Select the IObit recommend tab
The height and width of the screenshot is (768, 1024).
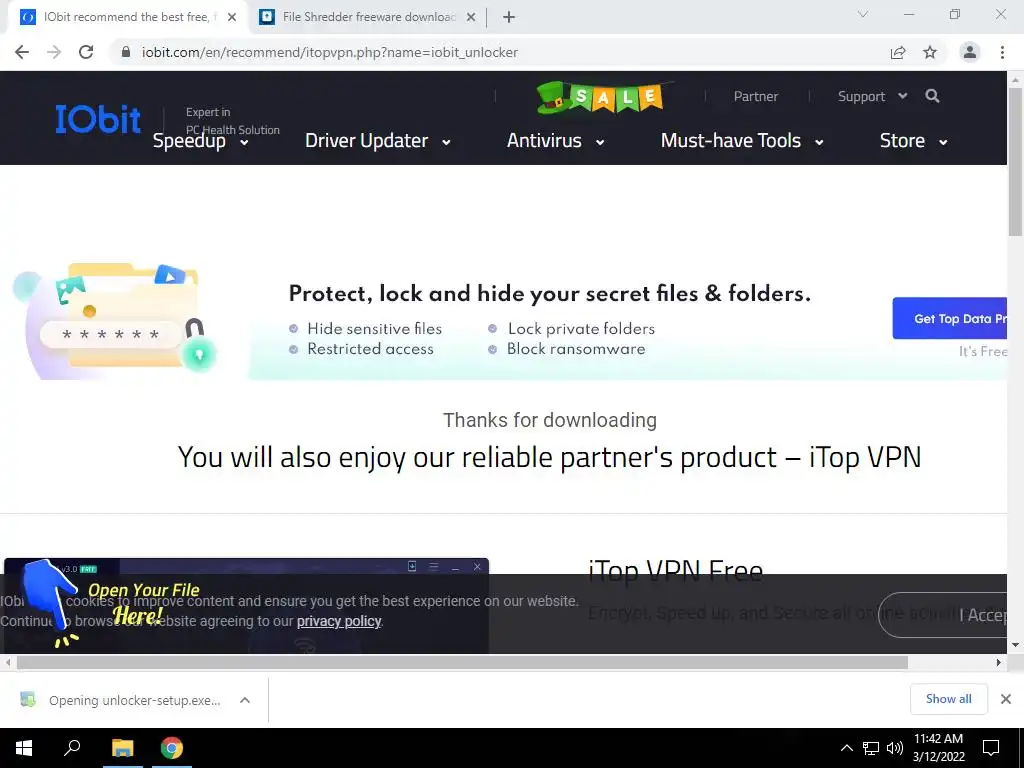click(127, 17)
